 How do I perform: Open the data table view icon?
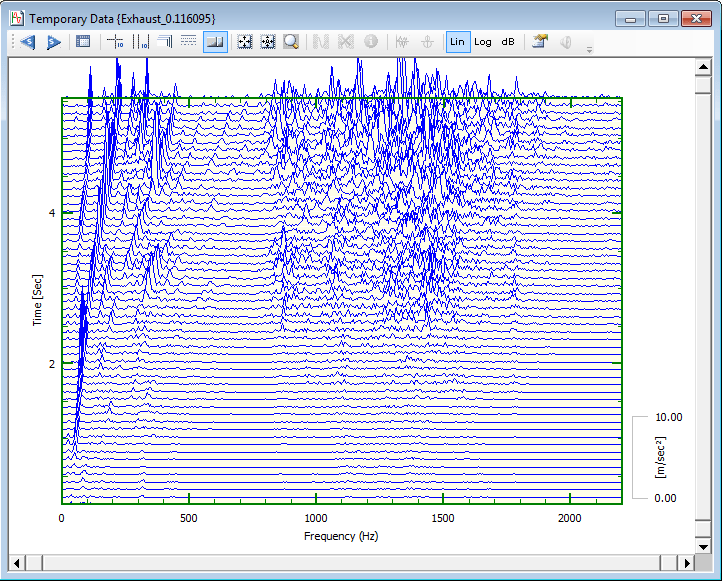tap(83, 42)
